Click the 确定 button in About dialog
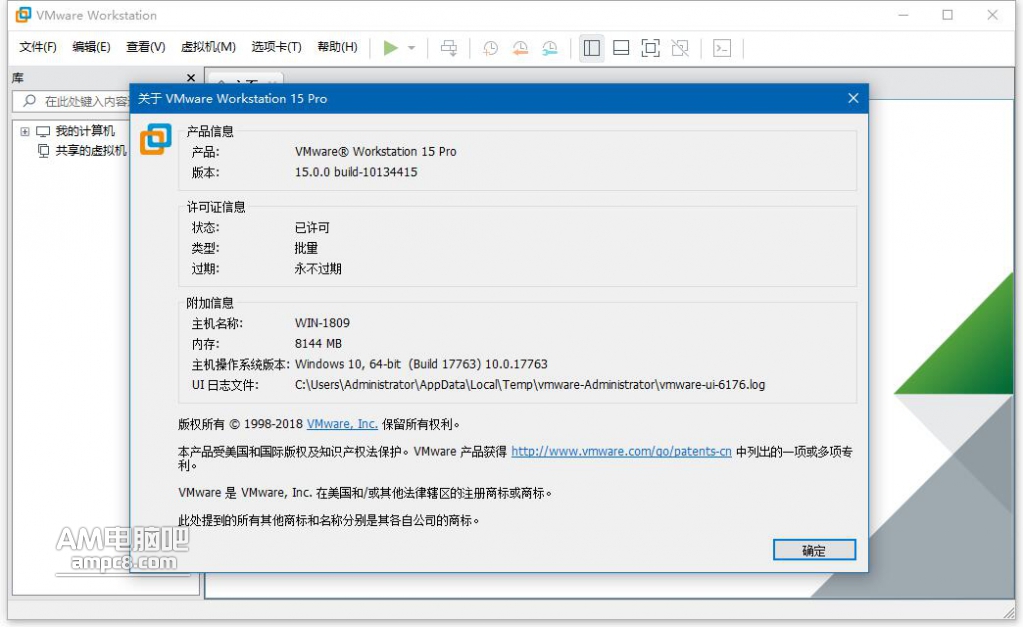 (x=814, y=550)
